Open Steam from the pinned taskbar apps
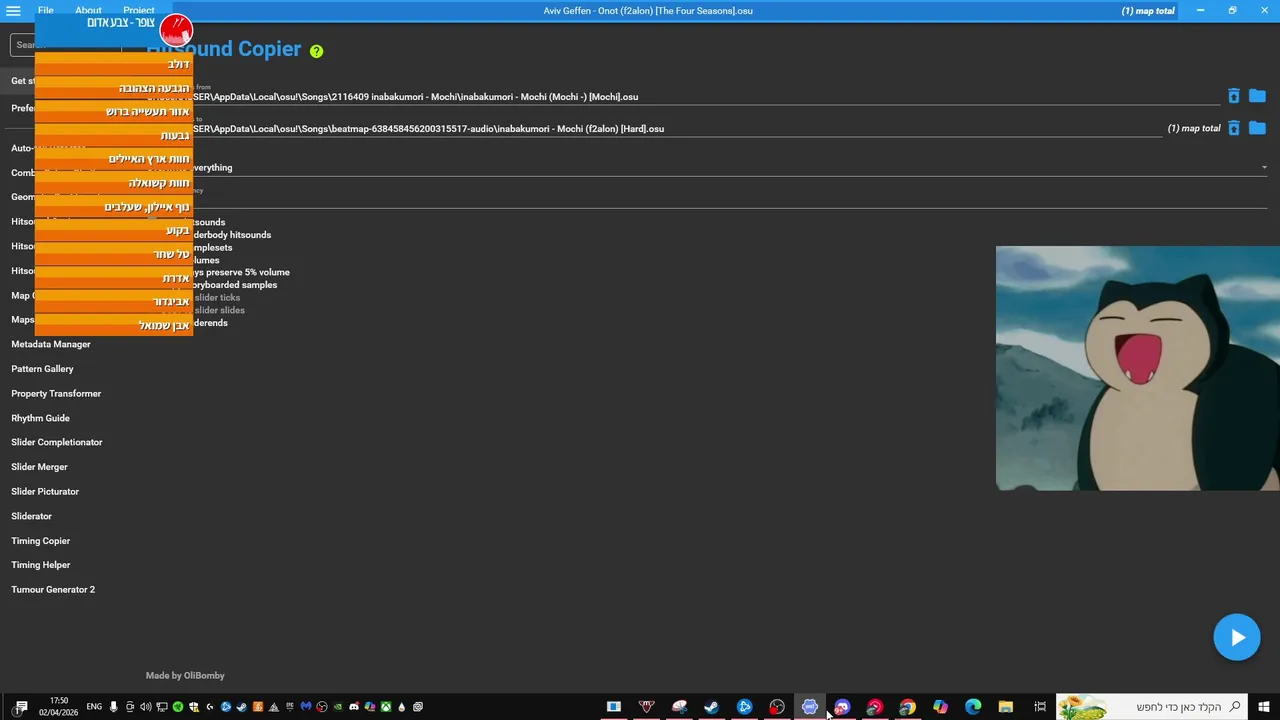The width and height of the screenshot is (1280, 720). tap(711, 707)
